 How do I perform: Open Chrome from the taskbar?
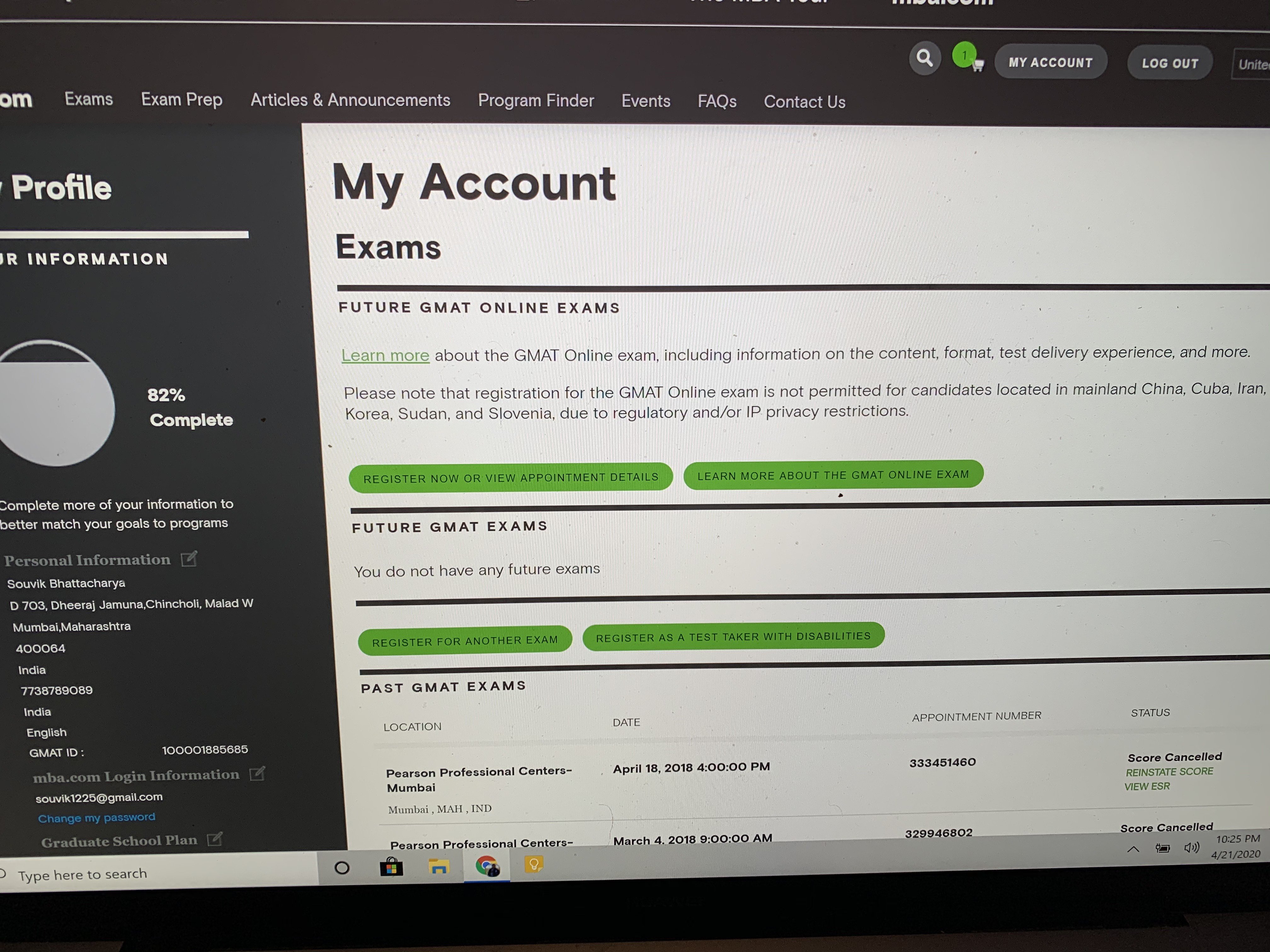(487, 865)
